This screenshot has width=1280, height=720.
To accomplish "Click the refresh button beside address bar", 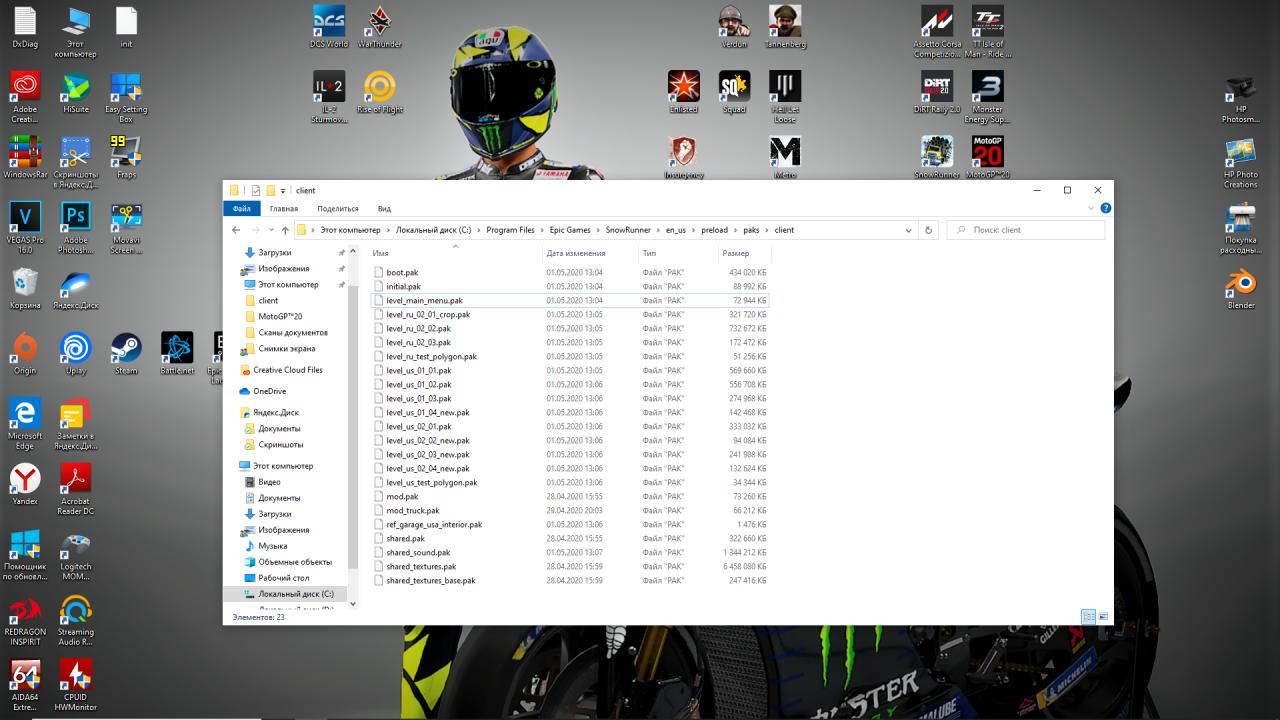I will [928, 230].
